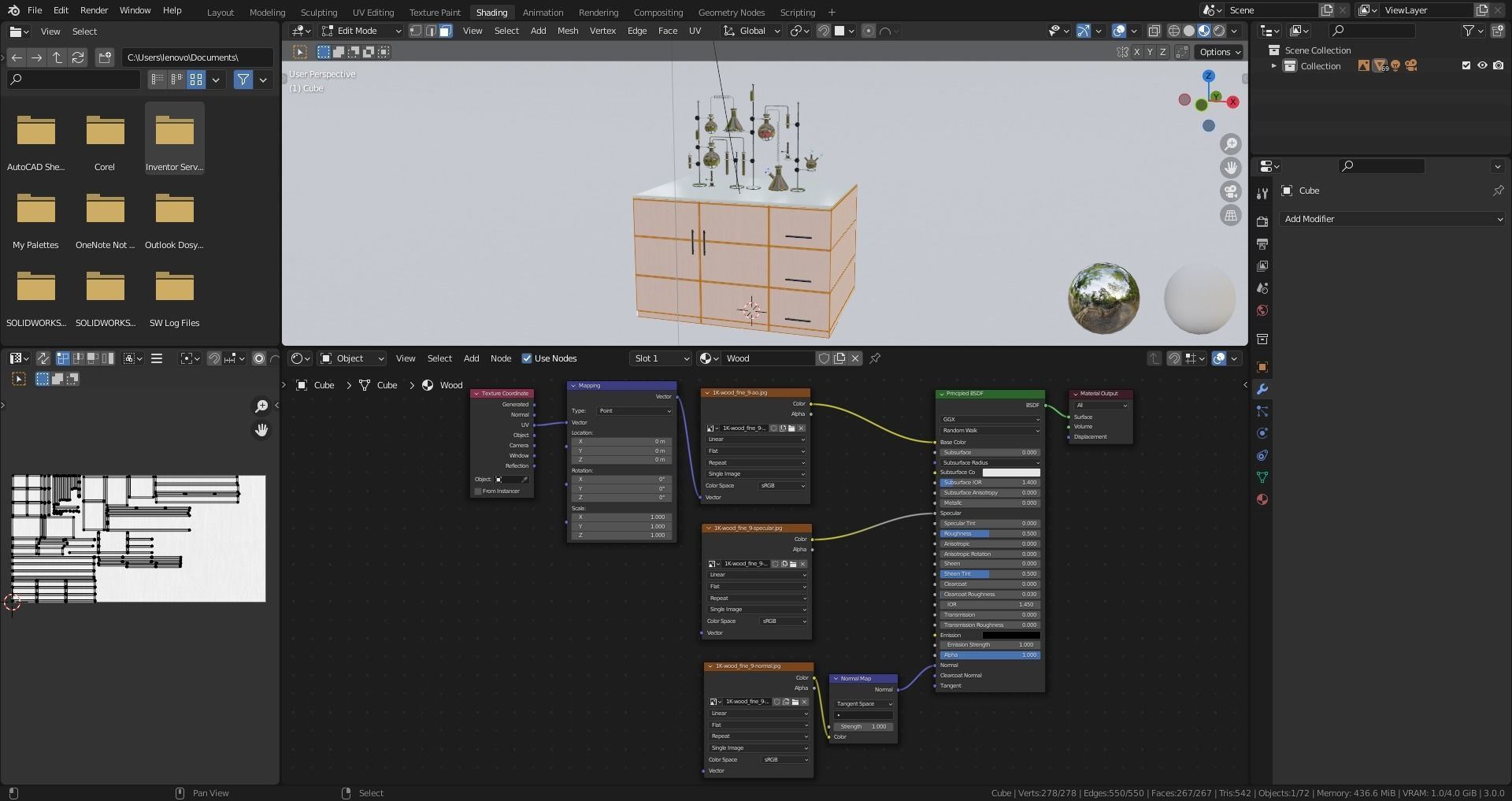Click the hand pan icon in 3D viewport
The image size is (1512, 801).
coord(1230,168)
